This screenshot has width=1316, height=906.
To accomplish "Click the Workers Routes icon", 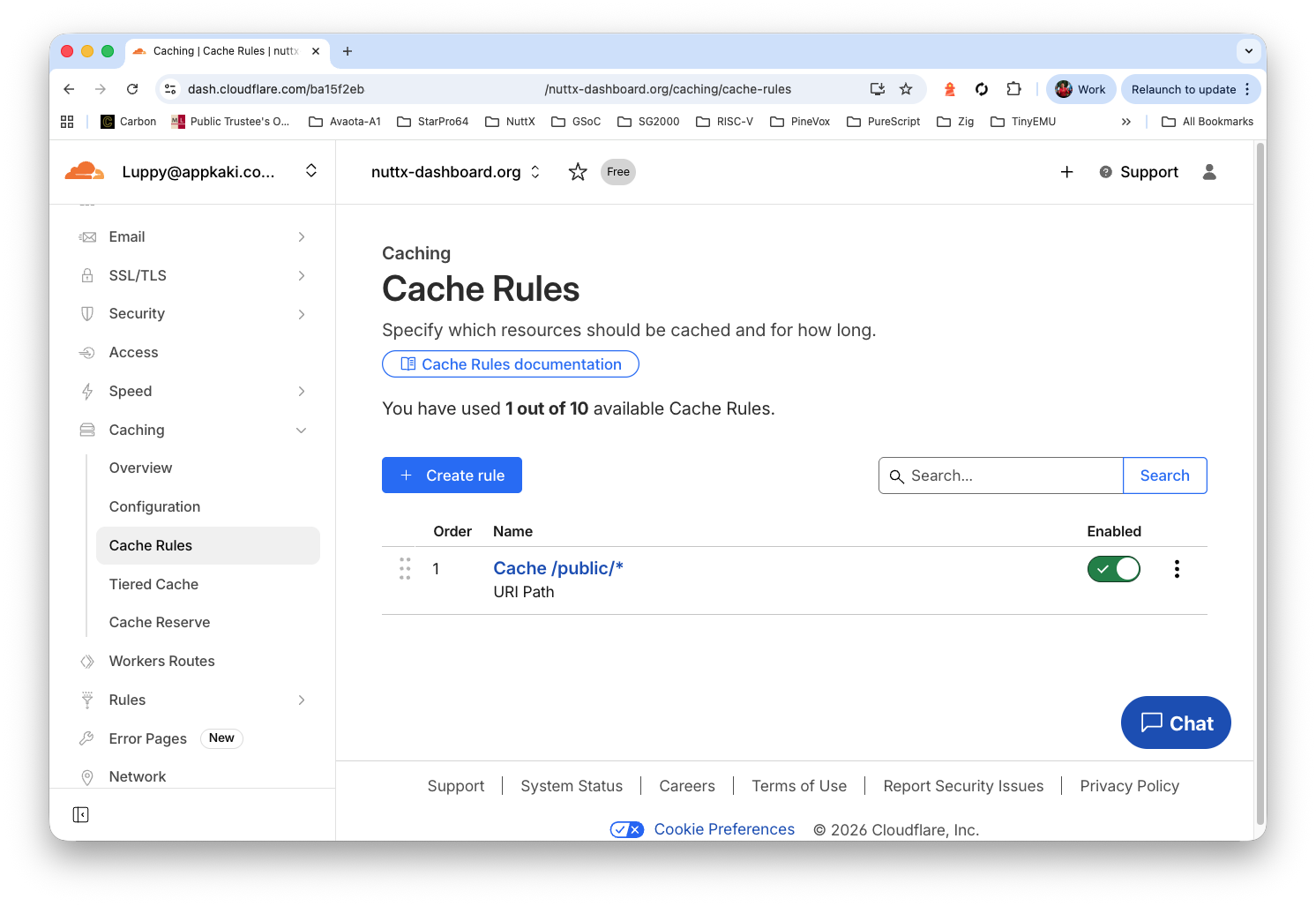I will pos(86,661).
